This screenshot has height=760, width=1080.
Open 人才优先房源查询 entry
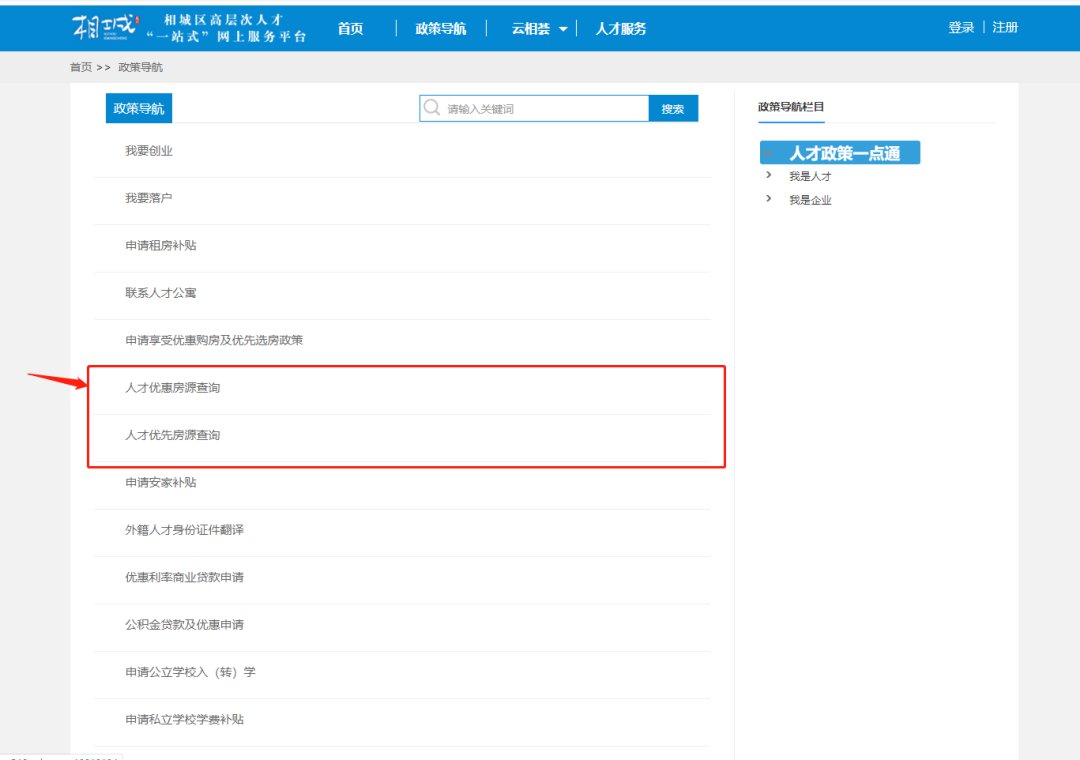(x=172, y=436)
